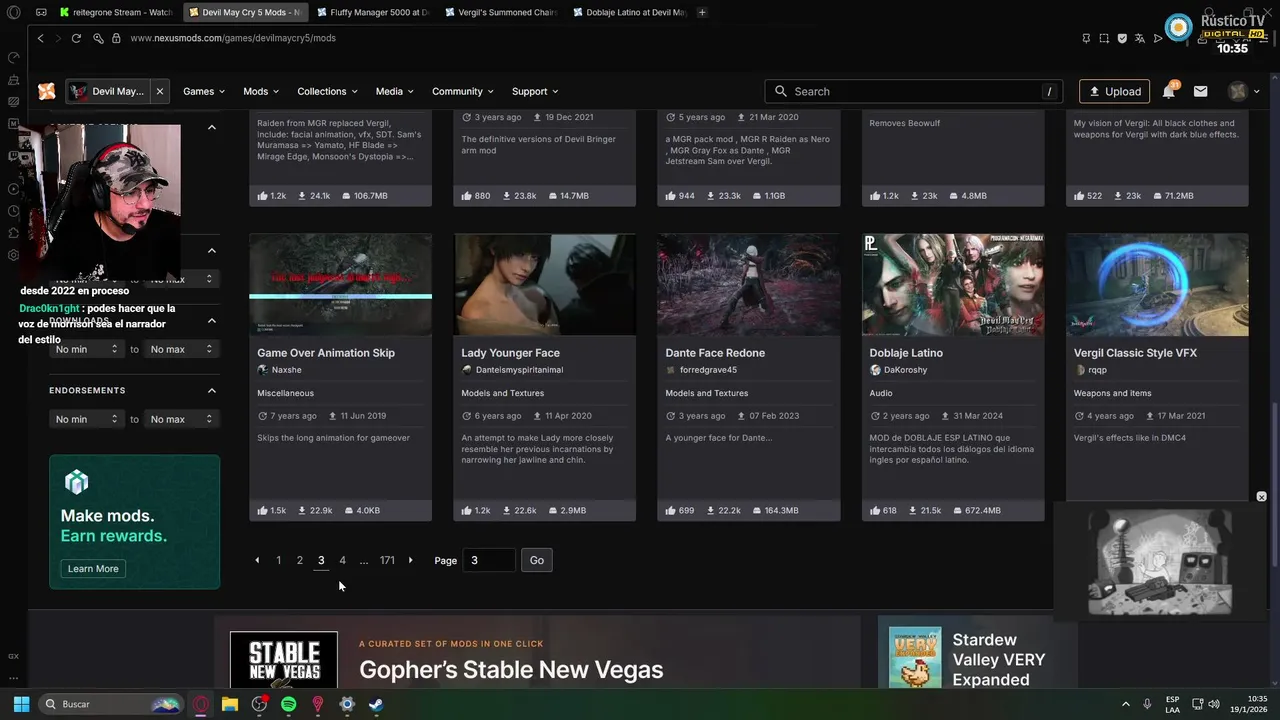This screenshot has width=1280, height=720.
Task: Open Opera GX from the taskbar
Action: pos(201,704)
